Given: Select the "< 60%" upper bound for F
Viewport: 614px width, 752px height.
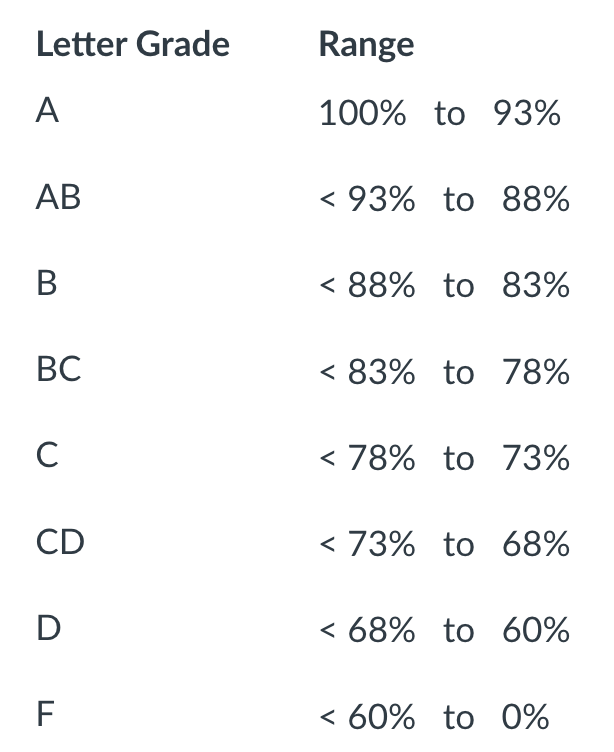Looking at the screenshot, I should [367, 717].
